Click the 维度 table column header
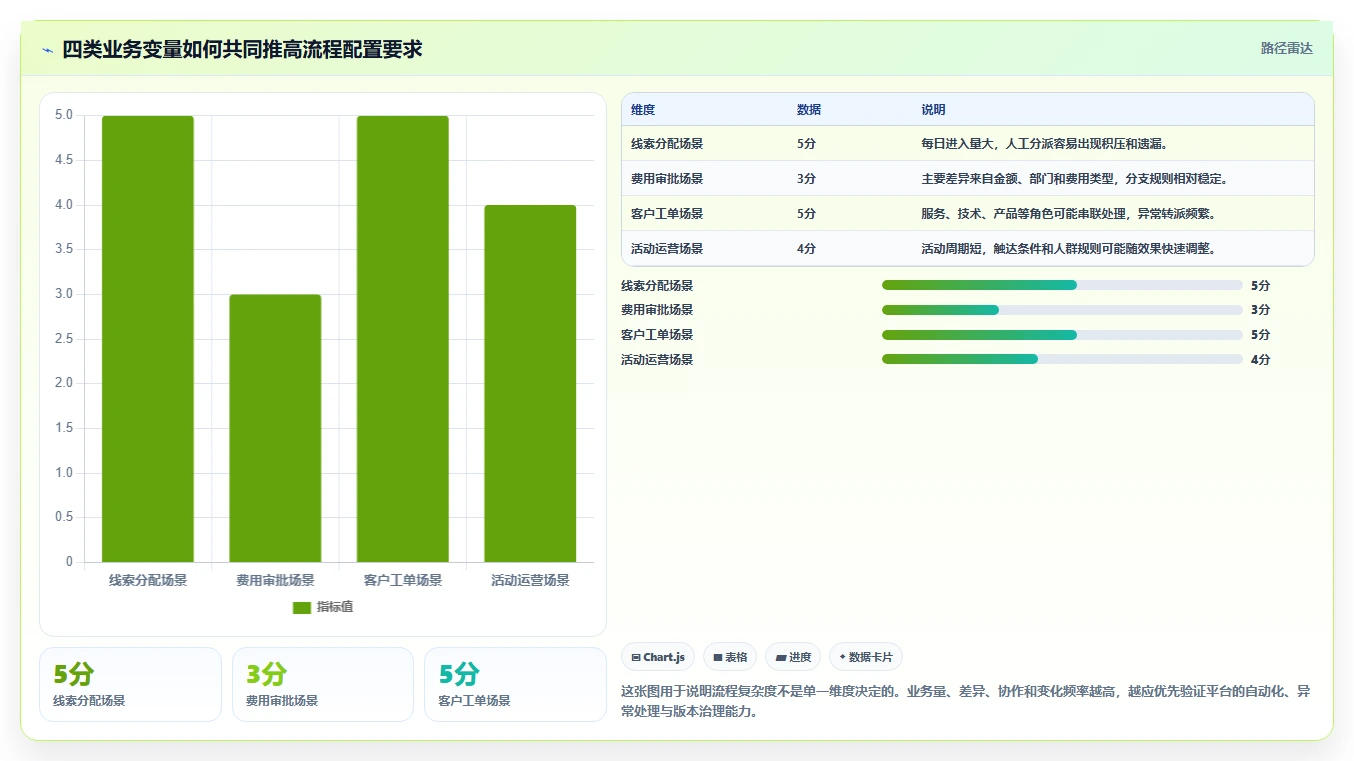This screenshot has height=761, width=1354. [643, 110]
